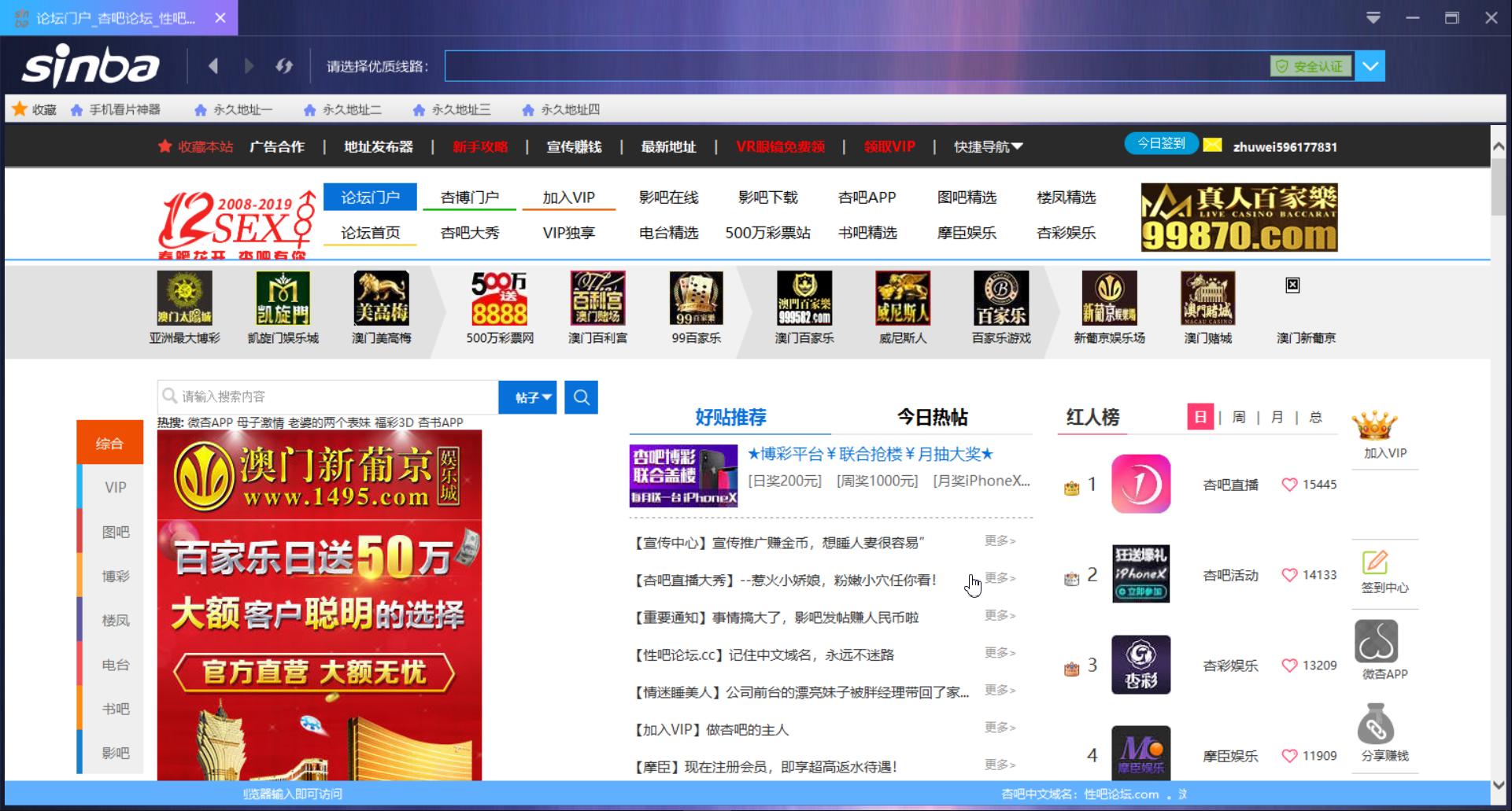
Task: Focus the 请输入搜索内容 search box
Action: point(328,396)
